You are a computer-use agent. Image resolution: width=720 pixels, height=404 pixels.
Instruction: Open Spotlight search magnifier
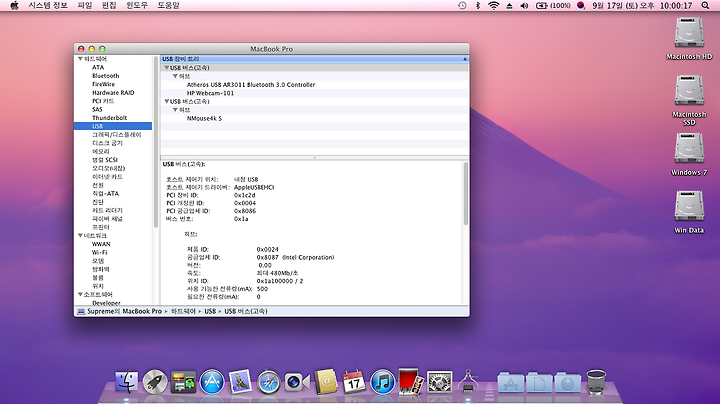point(705,6)
